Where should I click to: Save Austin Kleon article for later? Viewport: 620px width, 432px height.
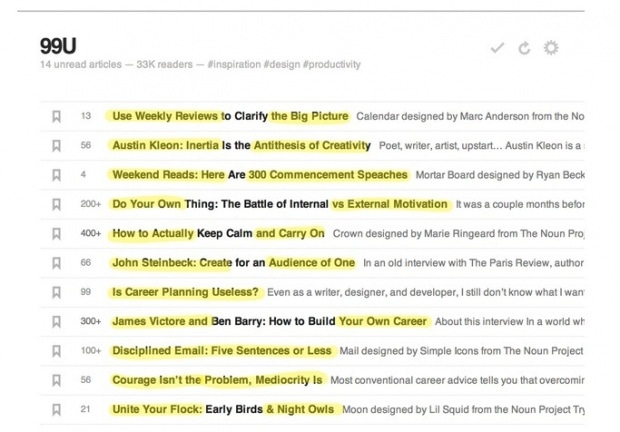(x=56, y=145)
